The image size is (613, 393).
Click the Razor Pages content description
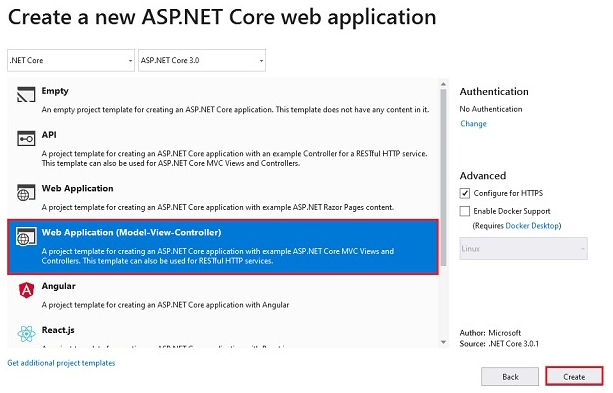coord(217,207)
